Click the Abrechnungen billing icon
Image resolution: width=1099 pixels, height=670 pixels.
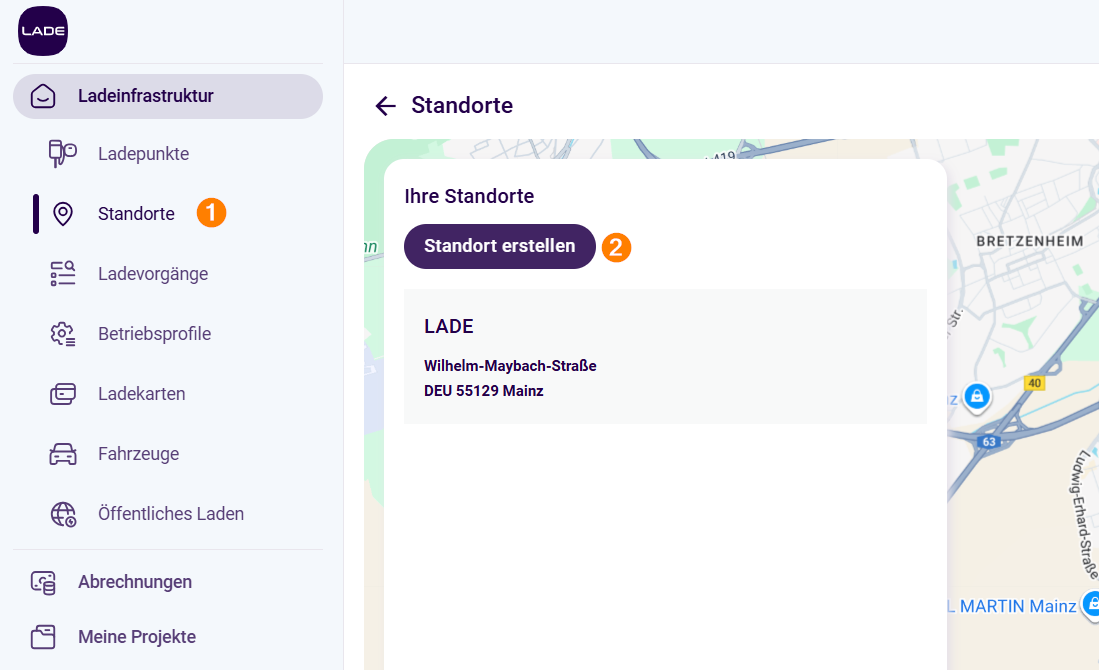coord(43,582)
